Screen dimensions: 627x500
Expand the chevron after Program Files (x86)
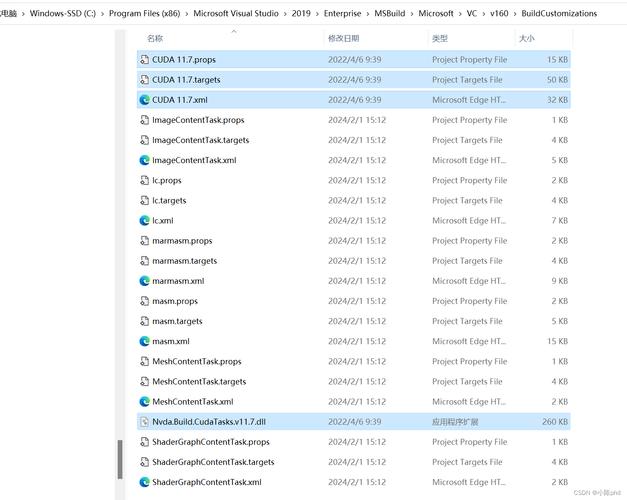[187, 14]
